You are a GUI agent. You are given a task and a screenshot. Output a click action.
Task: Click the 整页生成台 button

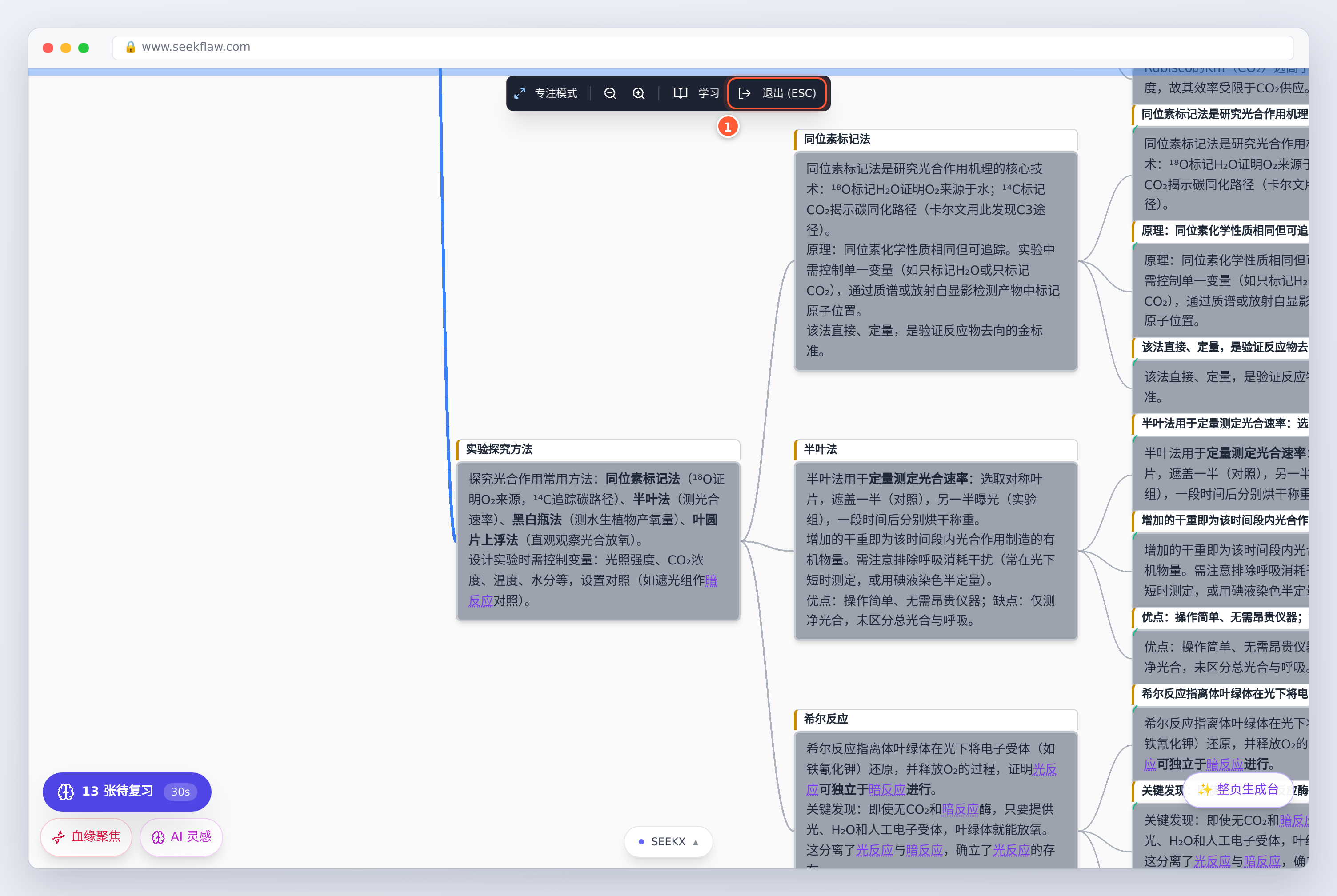point(1237,790)
